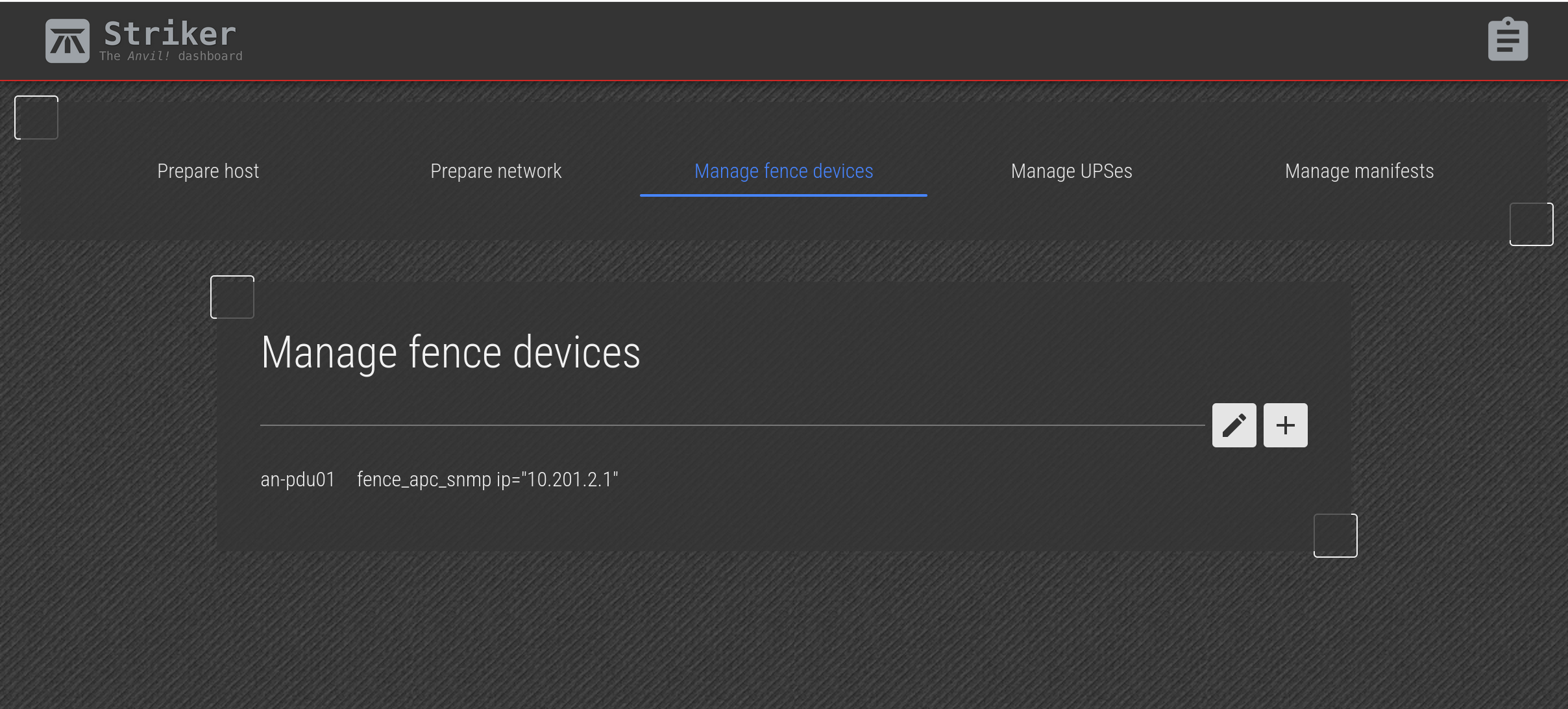Click the pencil edit fence devices icon
This screenshot has height=709, width=1568.
1234,425
